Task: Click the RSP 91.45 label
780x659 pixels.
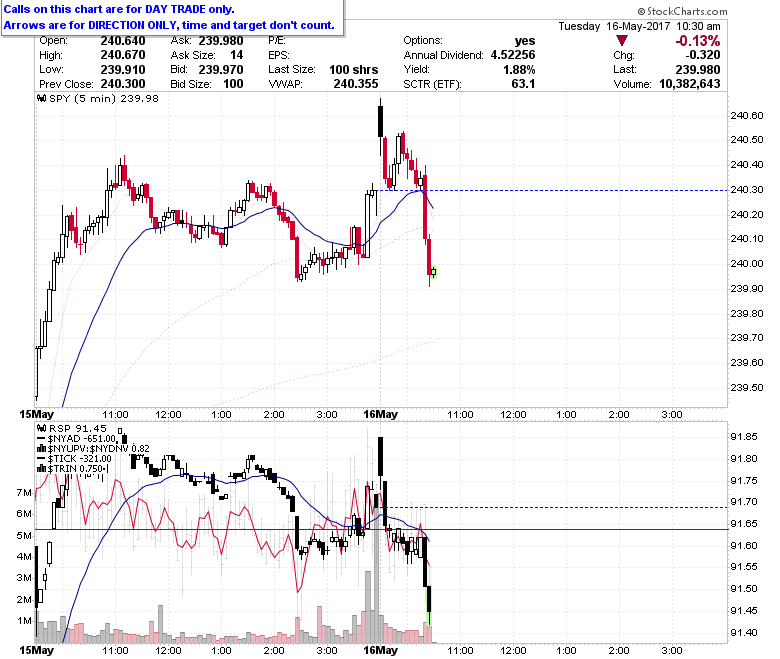Action: [78, 428]
